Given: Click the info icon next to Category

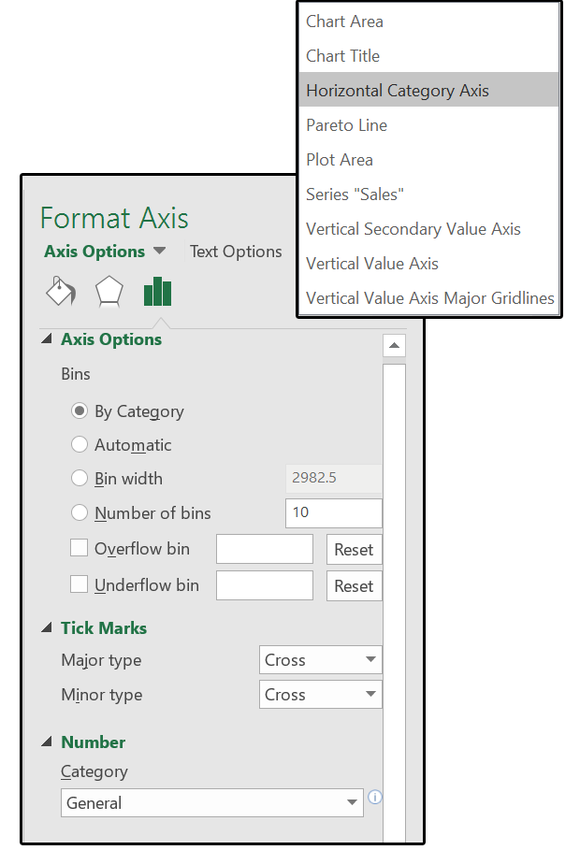Looking at the screenshot, I should (375, 797).
